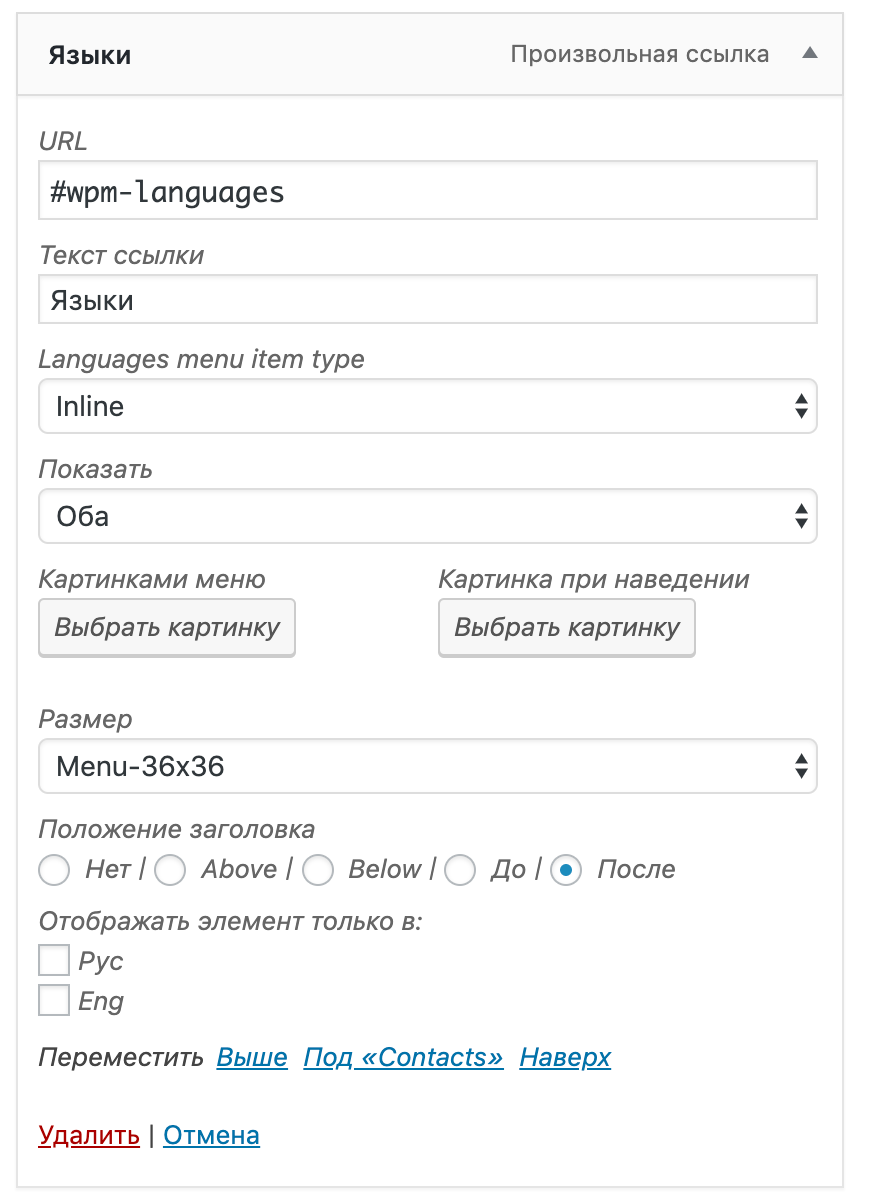The image size is (896, 1204).
Task: Enable the Eng language checkbox
Action: 54,1001
